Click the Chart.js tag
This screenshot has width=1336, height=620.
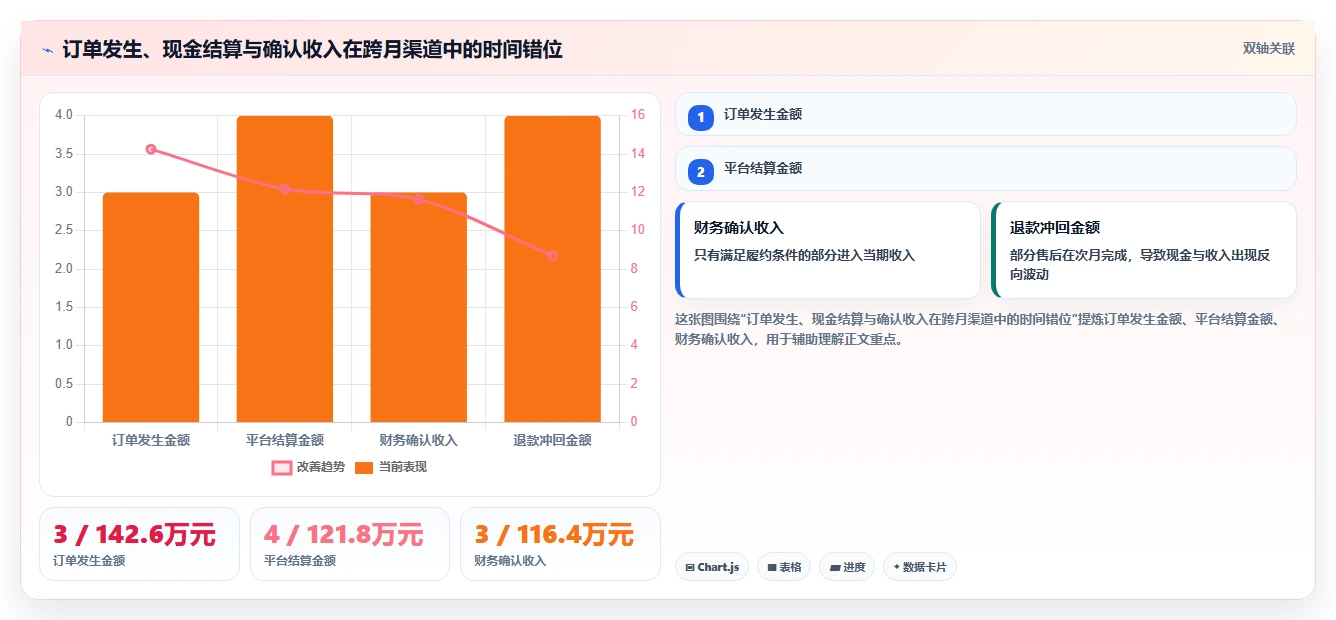click(712, 567)
